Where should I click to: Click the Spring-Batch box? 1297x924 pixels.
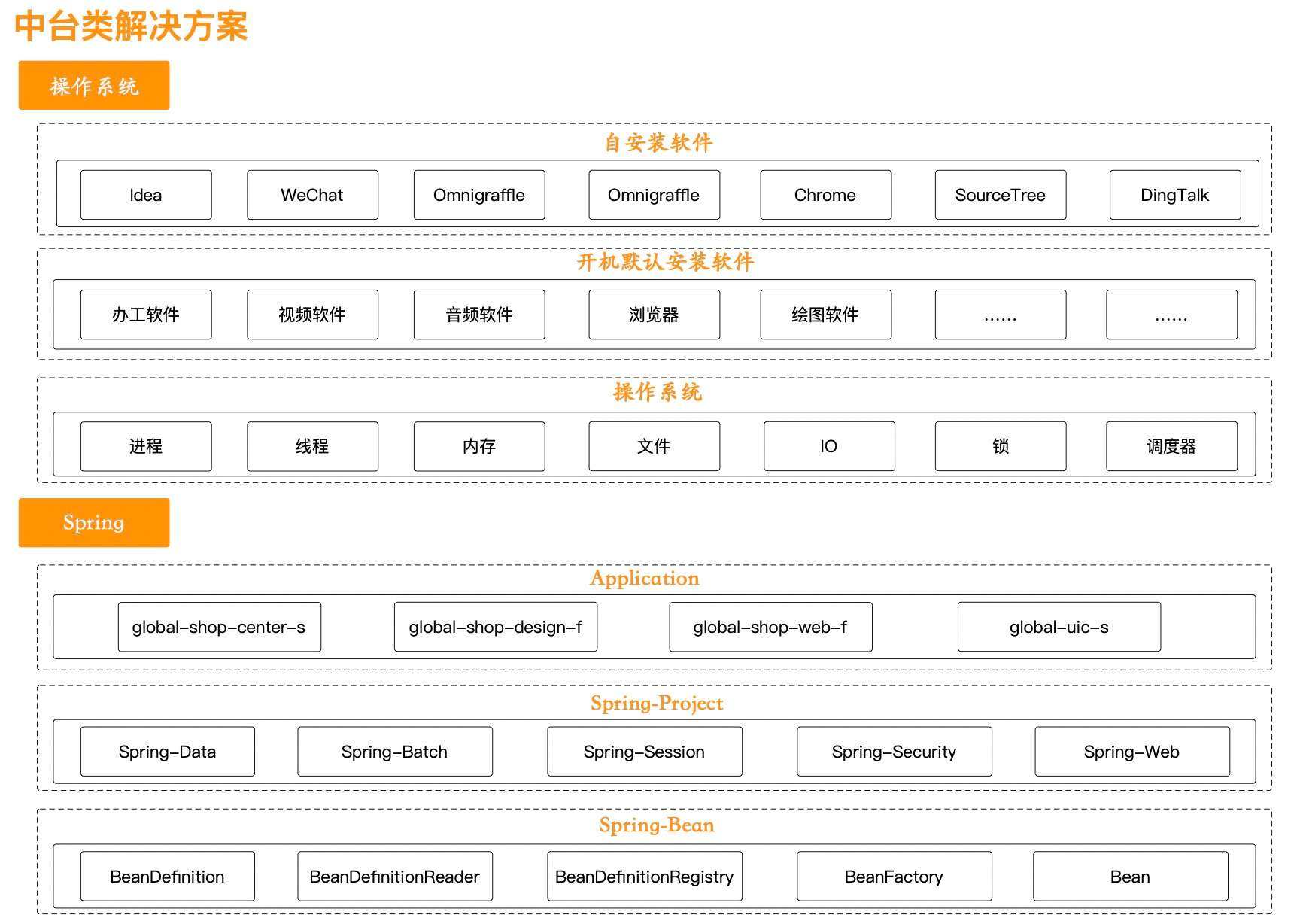(x=395, y=752)
